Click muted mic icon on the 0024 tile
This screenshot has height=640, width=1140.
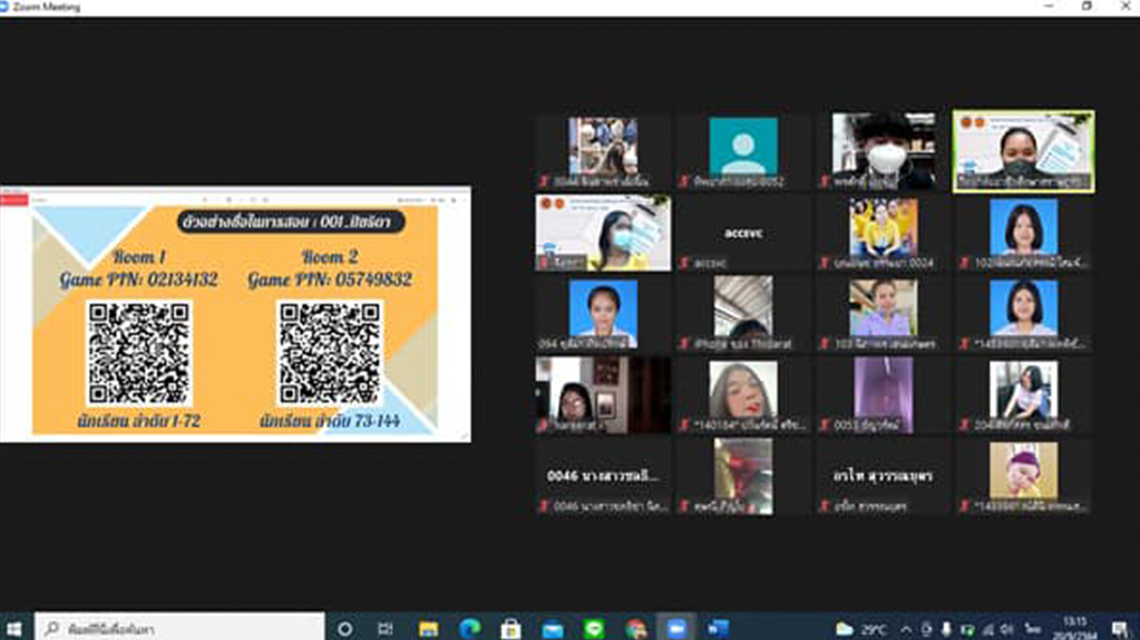(x=824, y=263)
